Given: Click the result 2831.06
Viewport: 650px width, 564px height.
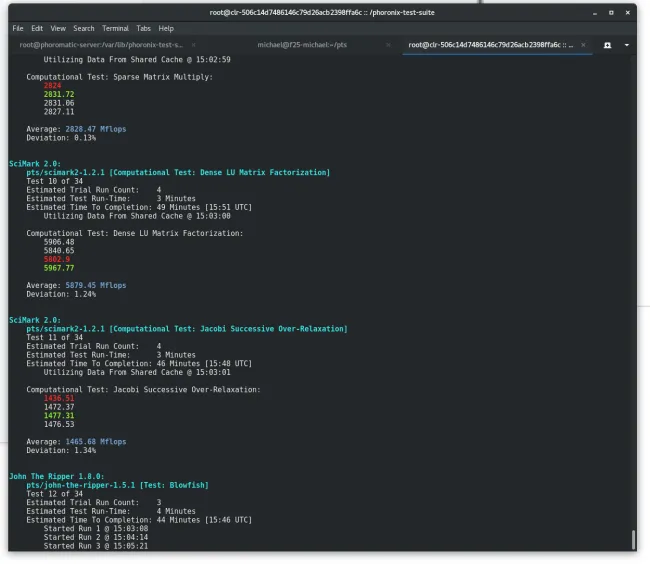Looking at the screenshot, I should 59,103.
